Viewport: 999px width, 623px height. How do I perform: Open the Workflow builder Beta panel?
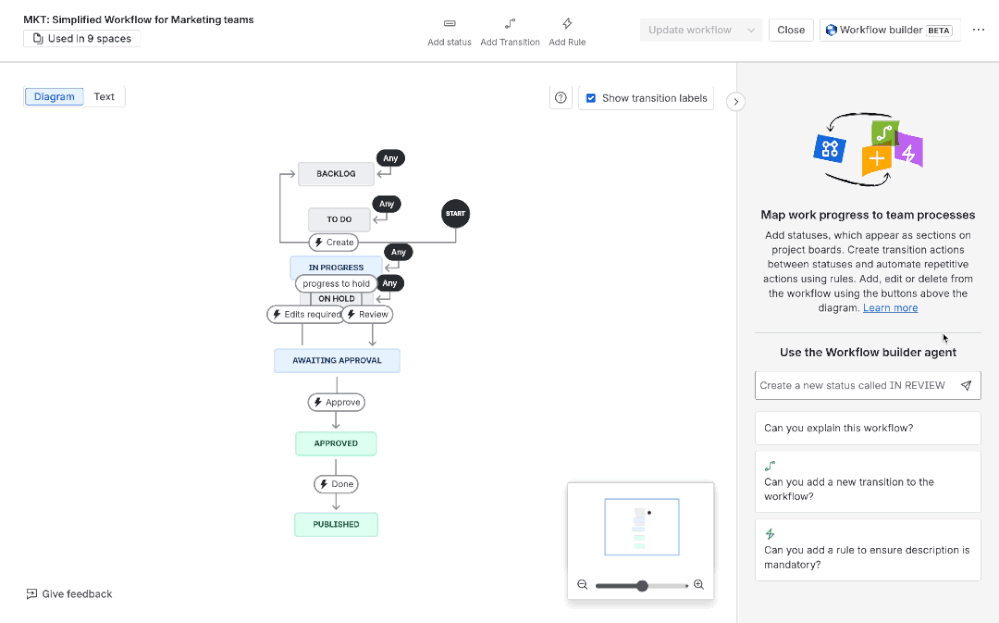tap(888, 29)
